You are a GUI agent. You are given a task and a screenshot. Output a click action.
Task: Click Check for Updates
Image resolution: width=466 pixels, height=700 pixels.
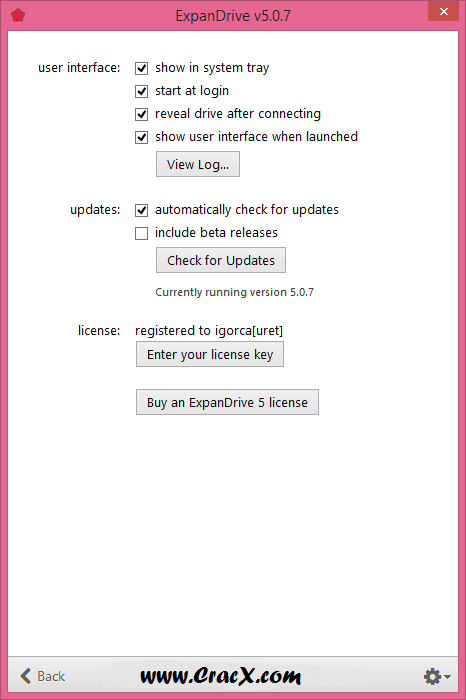pyautogui.click(x=221, y=260)
